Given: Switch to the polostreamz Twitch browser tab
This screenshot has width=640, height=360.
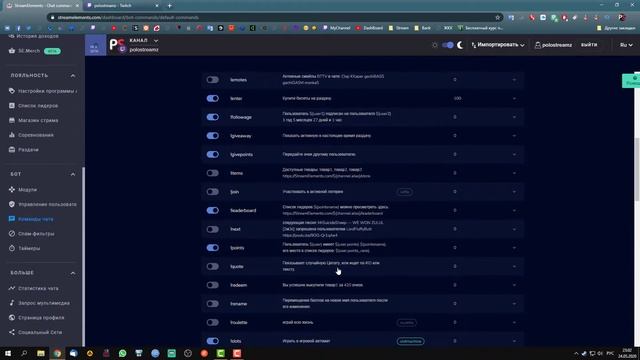Looking at the screenshot, I should tap(122, 6).
